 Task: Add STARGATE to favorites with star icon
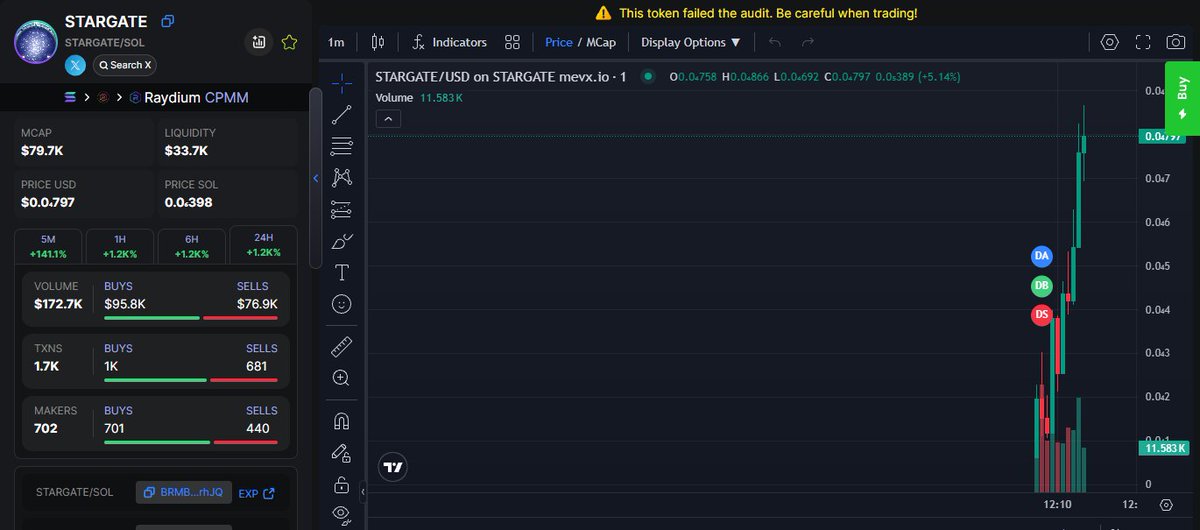click(x=289, y=42)
